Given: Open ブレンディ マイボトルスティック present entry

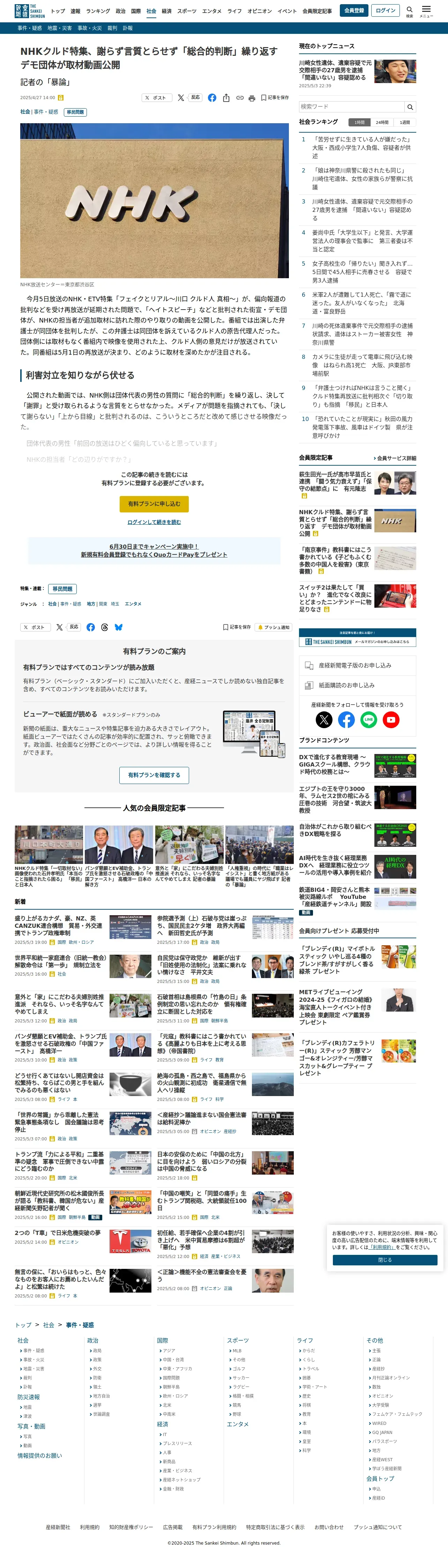Looking at the screenshot, I should tap(337, 959).
